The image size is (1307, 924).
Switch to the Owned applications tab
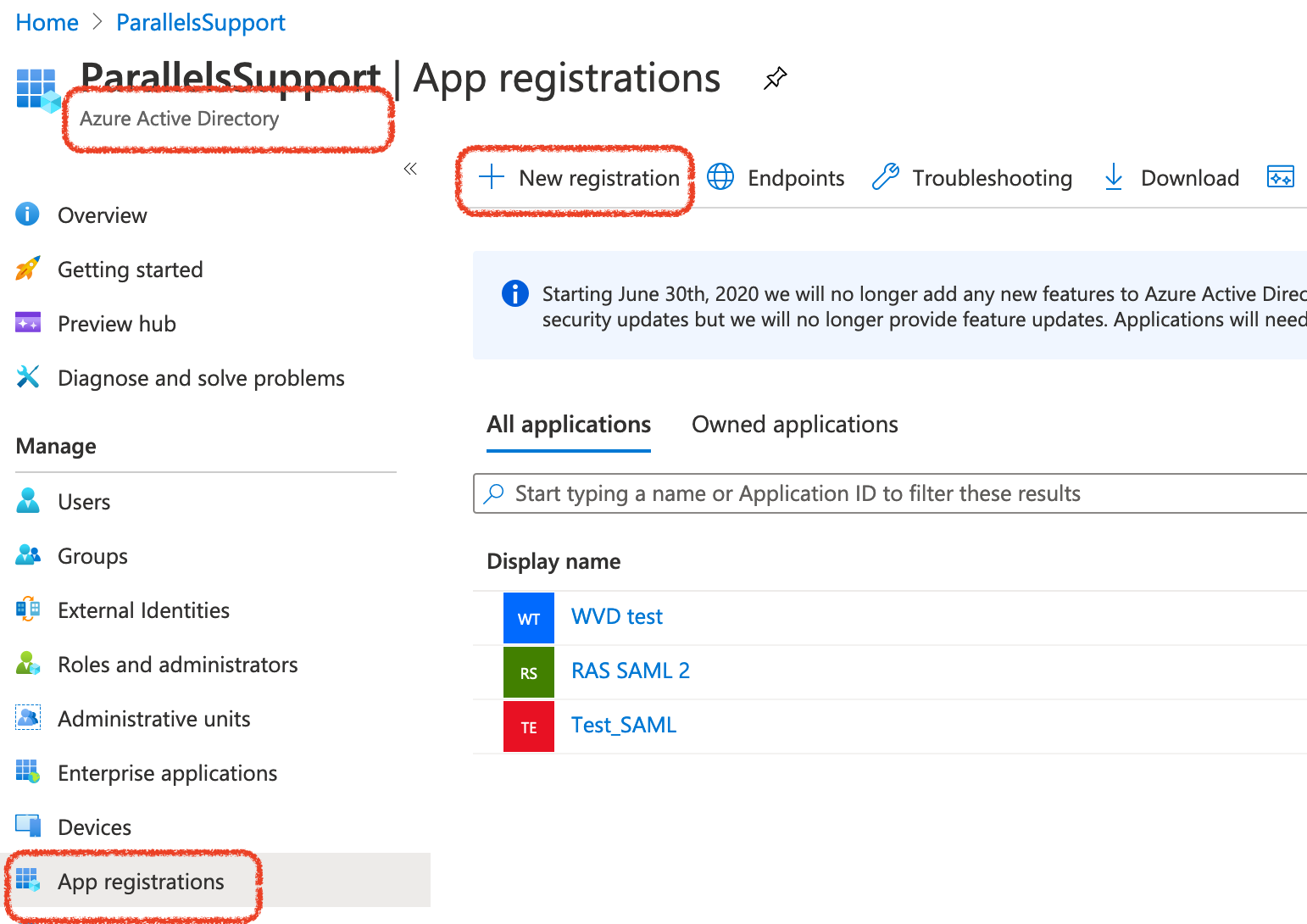click(794, 424)
